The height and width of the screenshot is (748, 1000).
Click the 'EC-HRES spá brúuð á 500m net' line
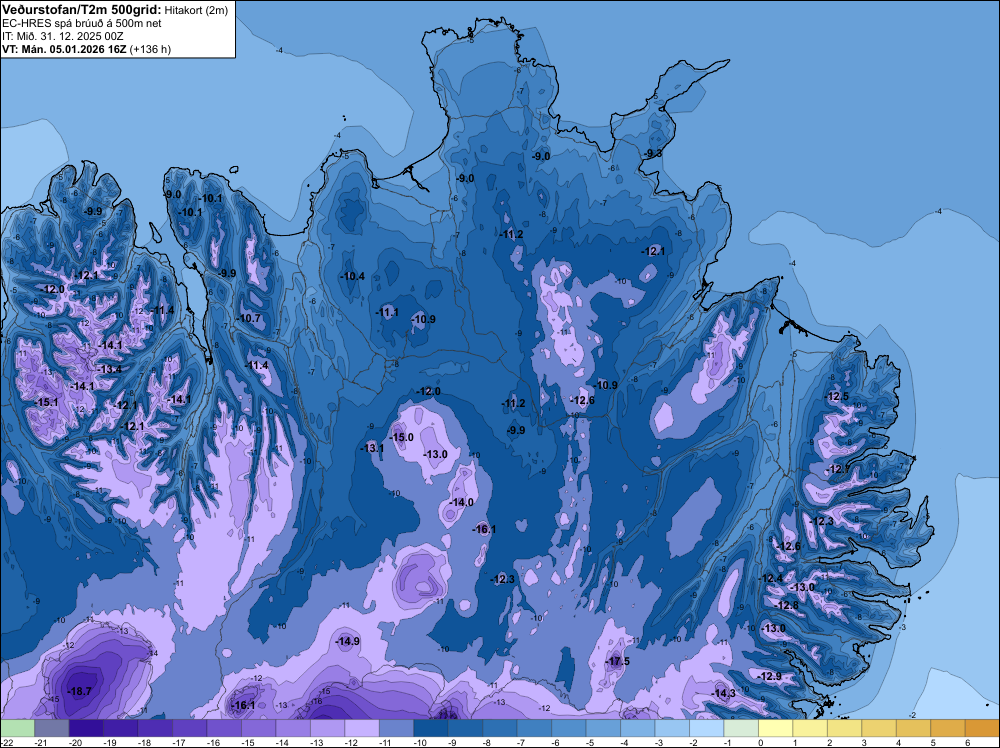[x=82, y=24]
